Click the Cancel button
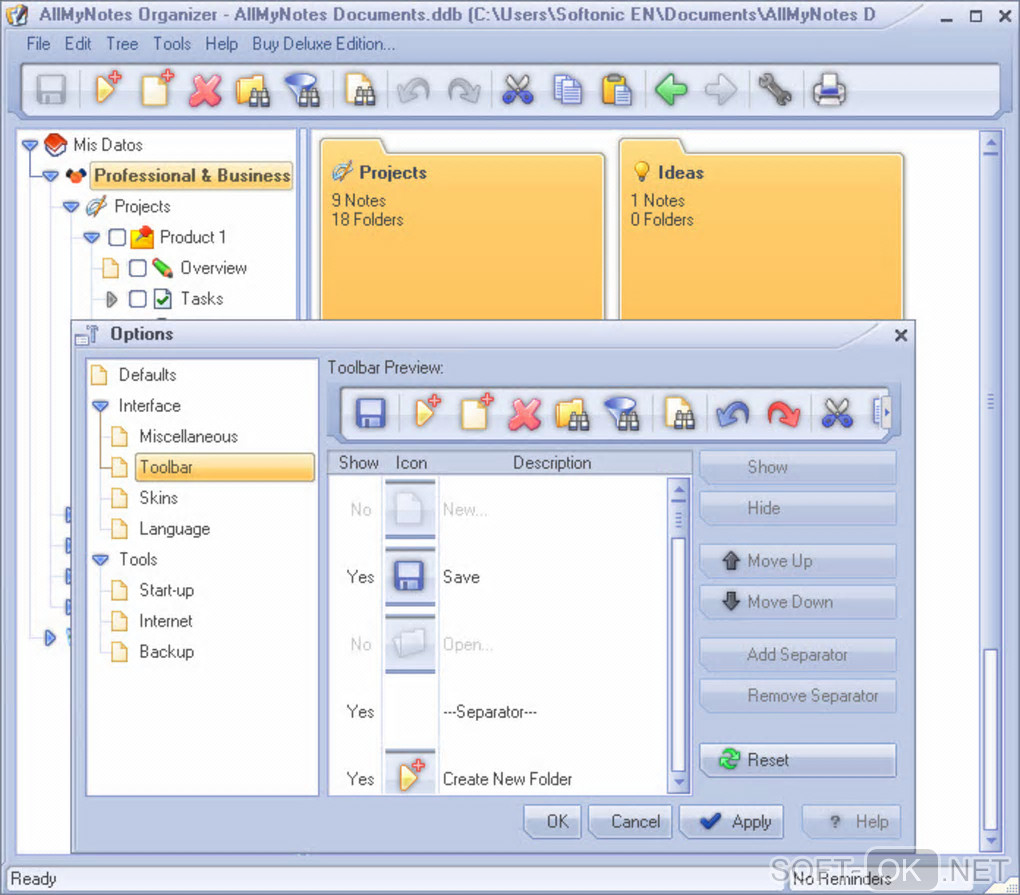The width and height of the screenshot is (1020, 895). pos(630,822)
